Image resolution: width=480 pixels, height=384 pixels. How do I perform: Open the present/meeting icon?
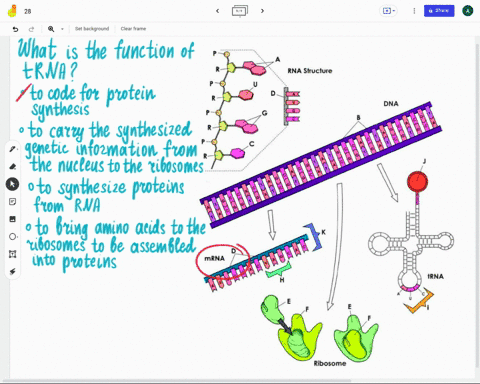387,11
